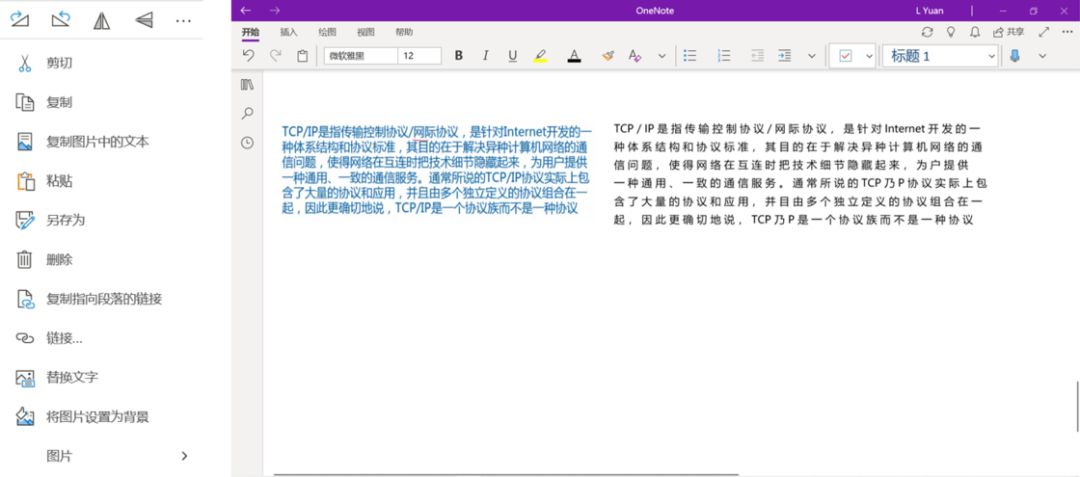Switch to the 插入 tab
This screenshot has width=1080, height=477.
pyautogui.click(x=289, y=32)
